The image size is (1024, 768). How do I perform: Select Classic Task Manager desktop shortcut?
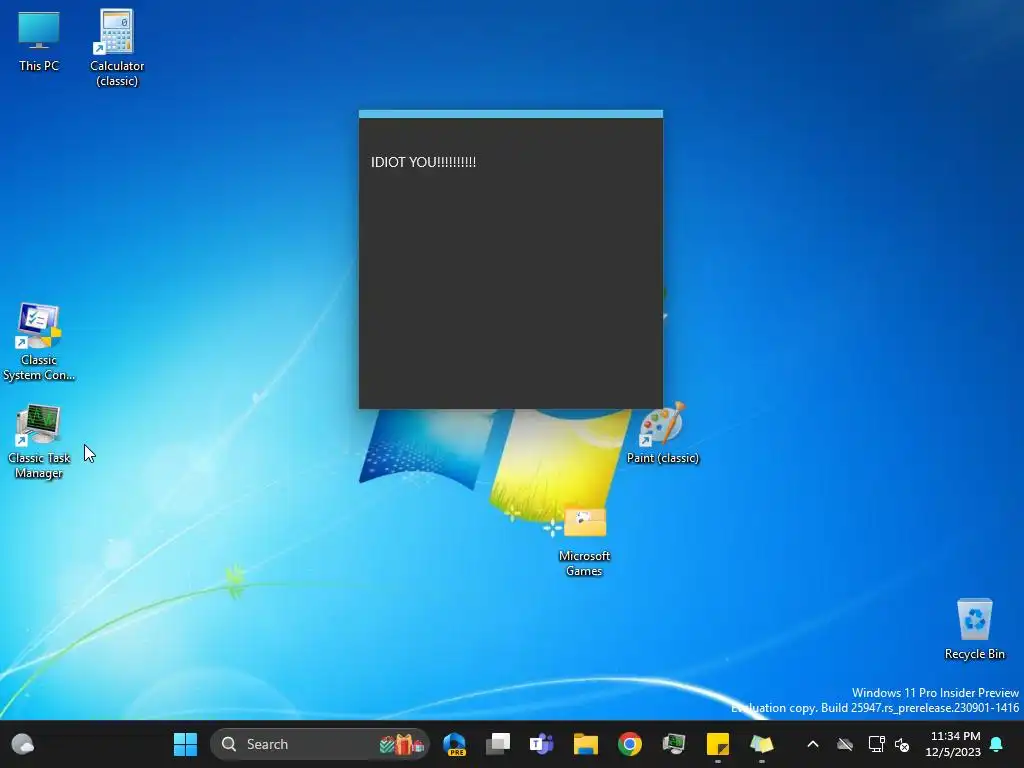pyautogui.click(x=39, y=441)
